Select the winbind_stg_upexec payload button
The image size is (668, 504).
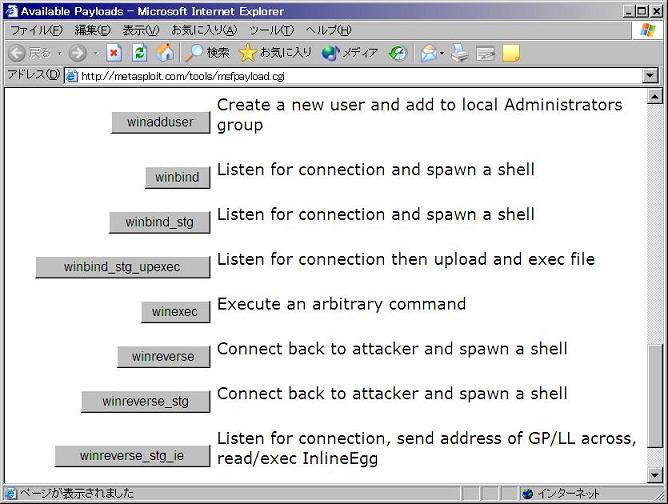coord(123,267)
